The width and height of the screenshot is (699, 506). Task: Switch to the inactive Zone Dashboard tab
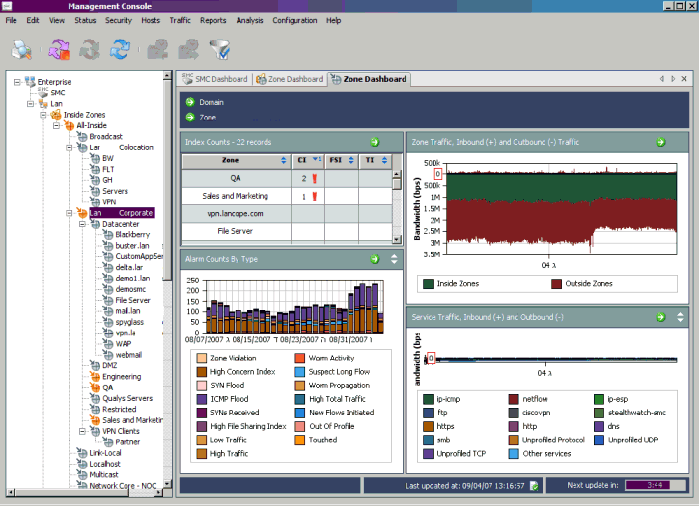[x=290, y=79]
